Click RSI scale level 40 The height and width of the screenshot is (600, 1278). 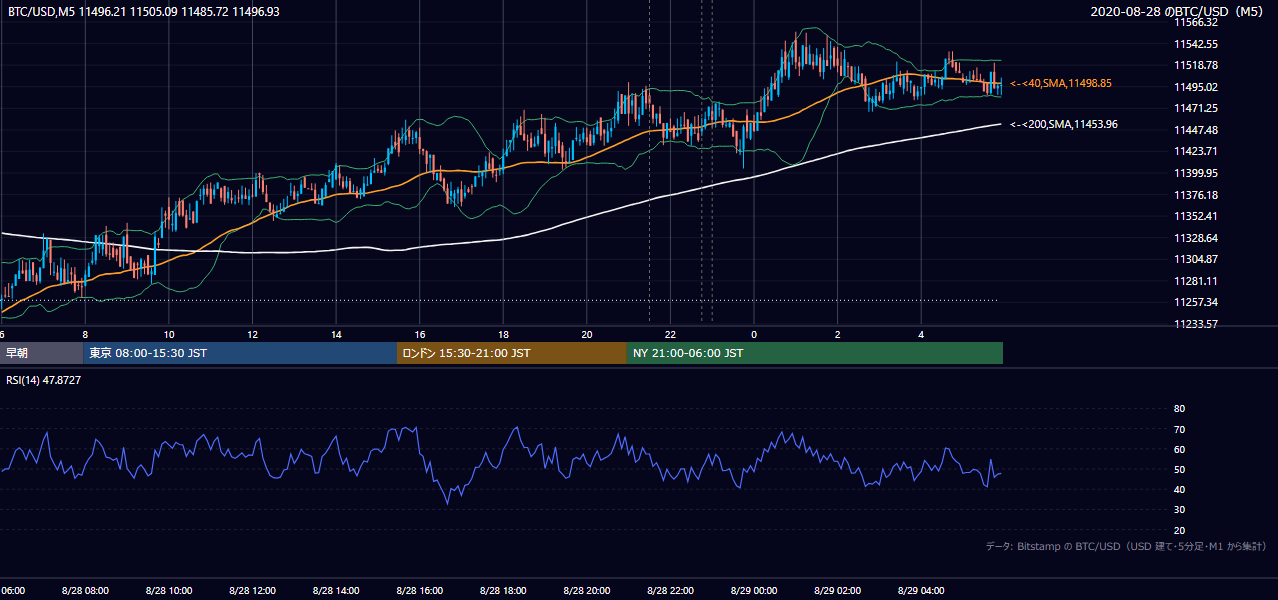pyautogui.click(x=1179, y=489)
